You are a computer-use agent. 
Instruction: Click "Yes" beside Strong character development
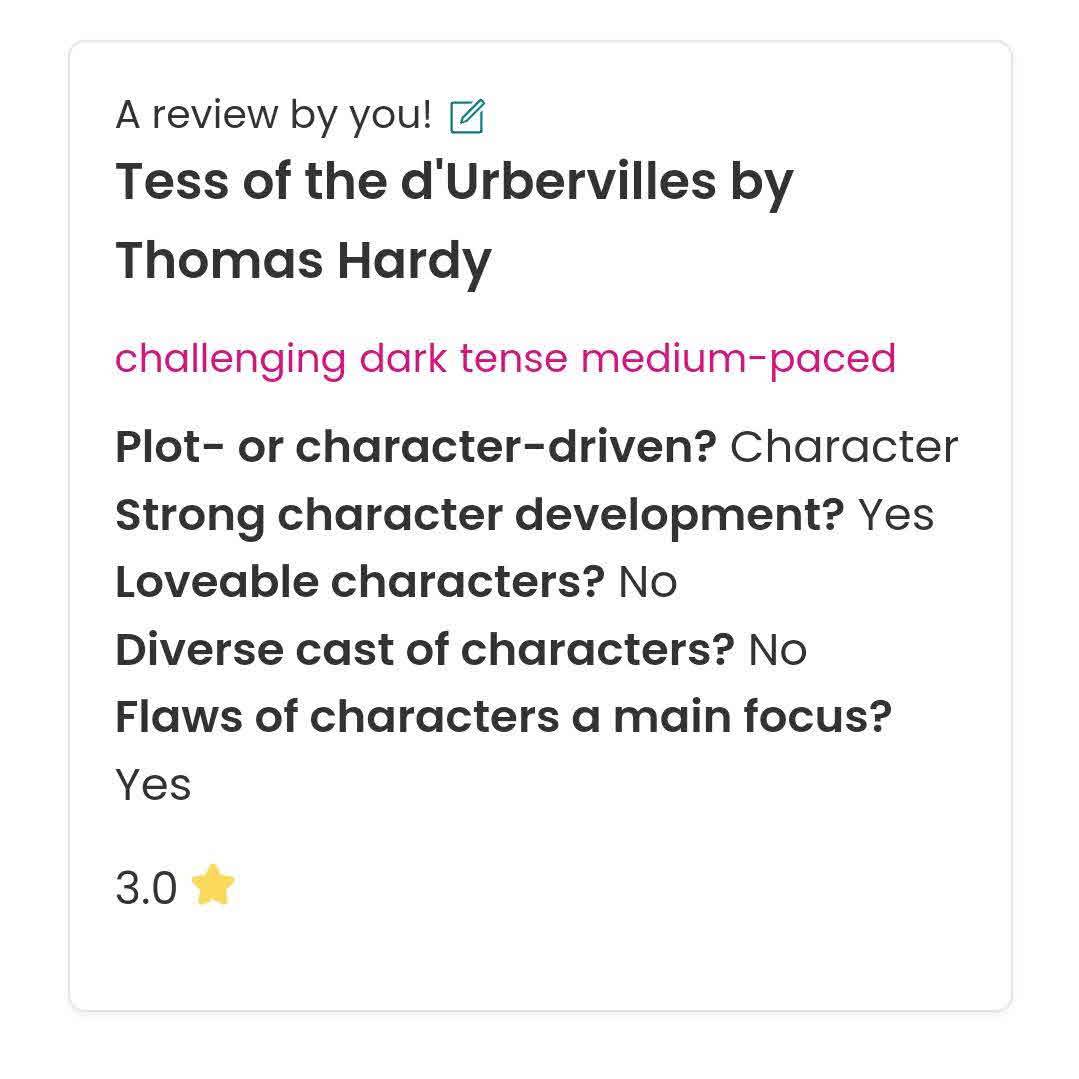896,515
